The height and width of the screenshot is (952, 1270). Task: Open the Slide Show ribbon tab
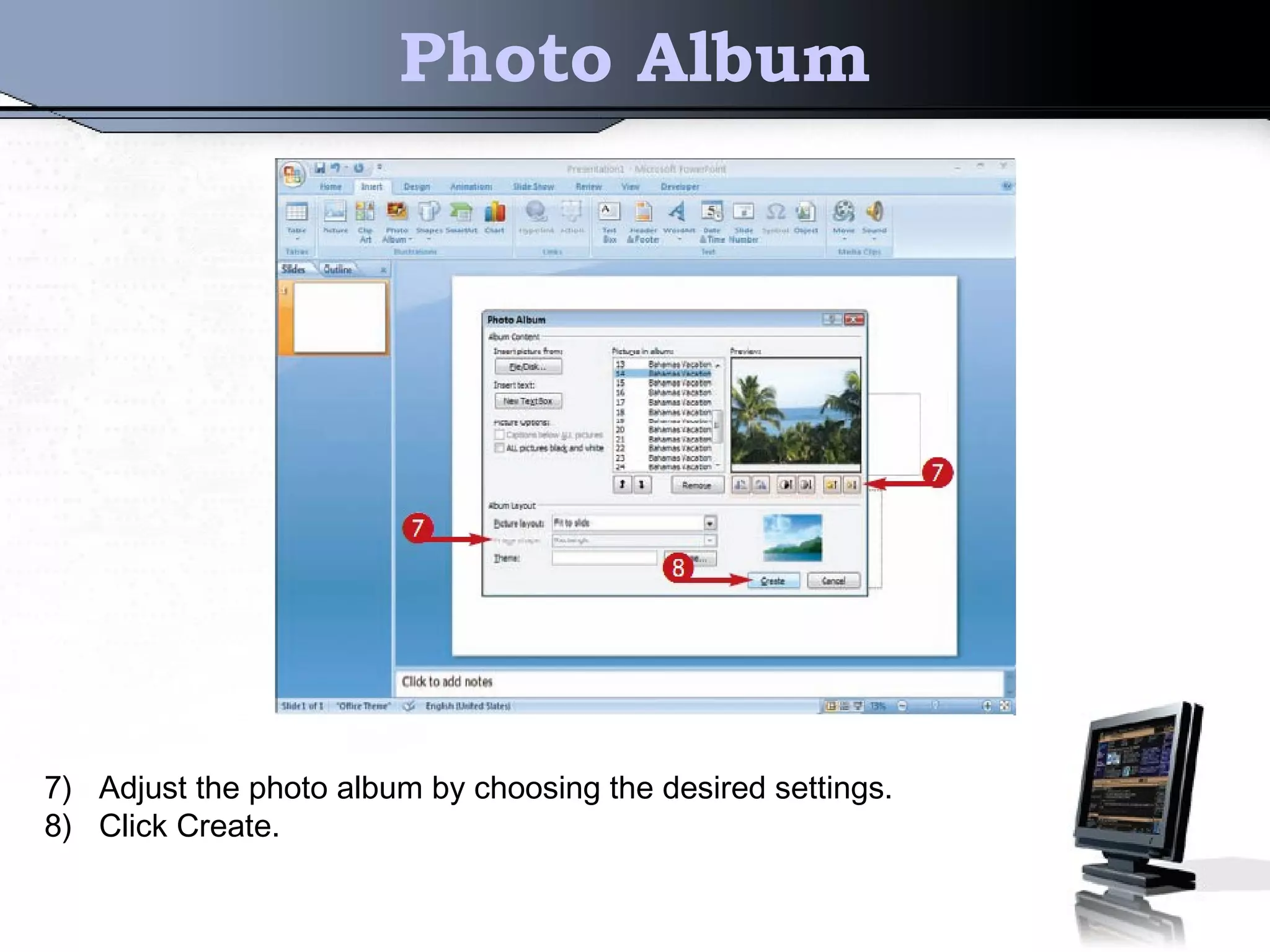point(533,187)
